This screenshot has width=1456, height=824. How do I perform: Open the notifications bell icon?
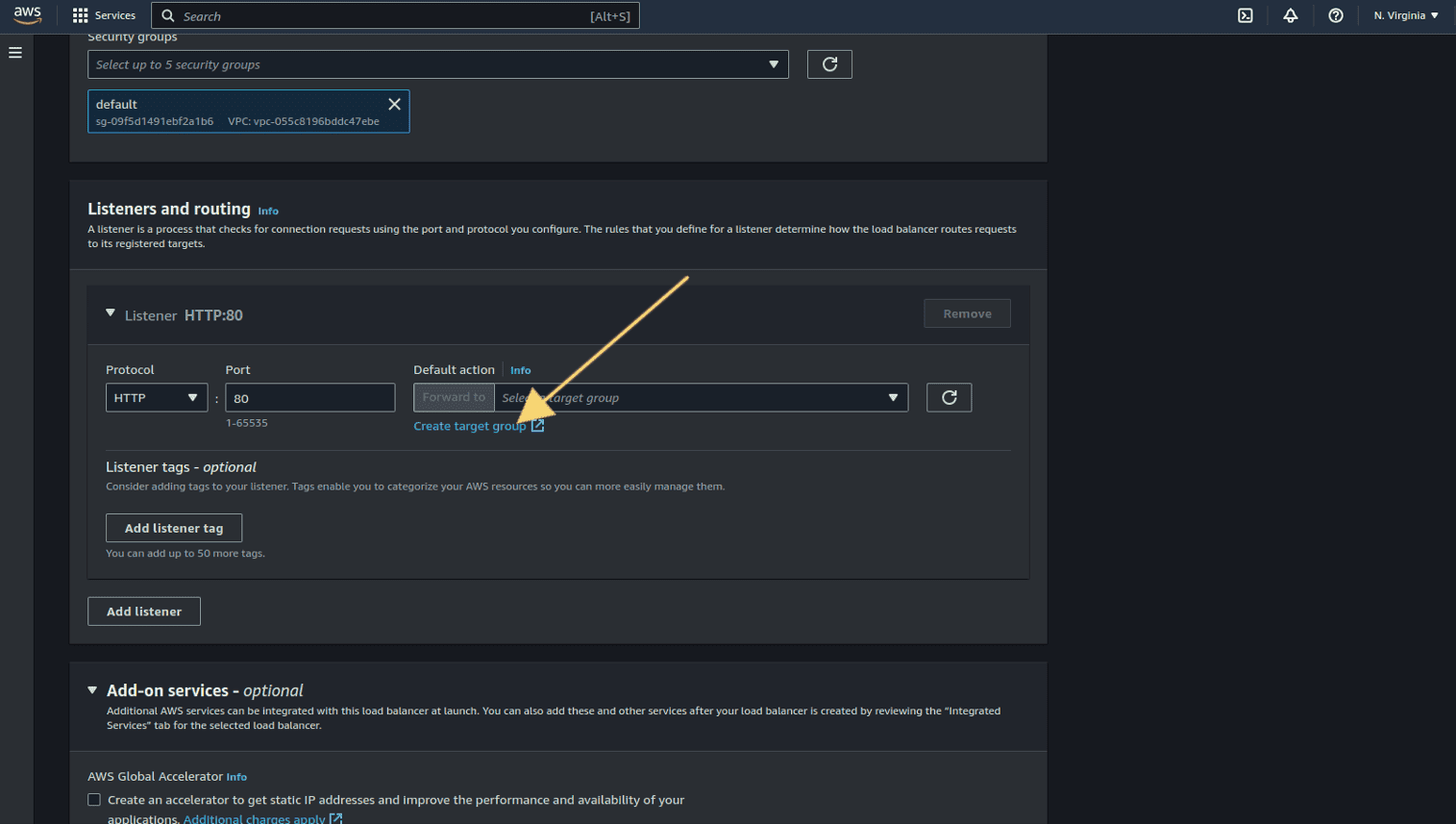(1290, 15)
